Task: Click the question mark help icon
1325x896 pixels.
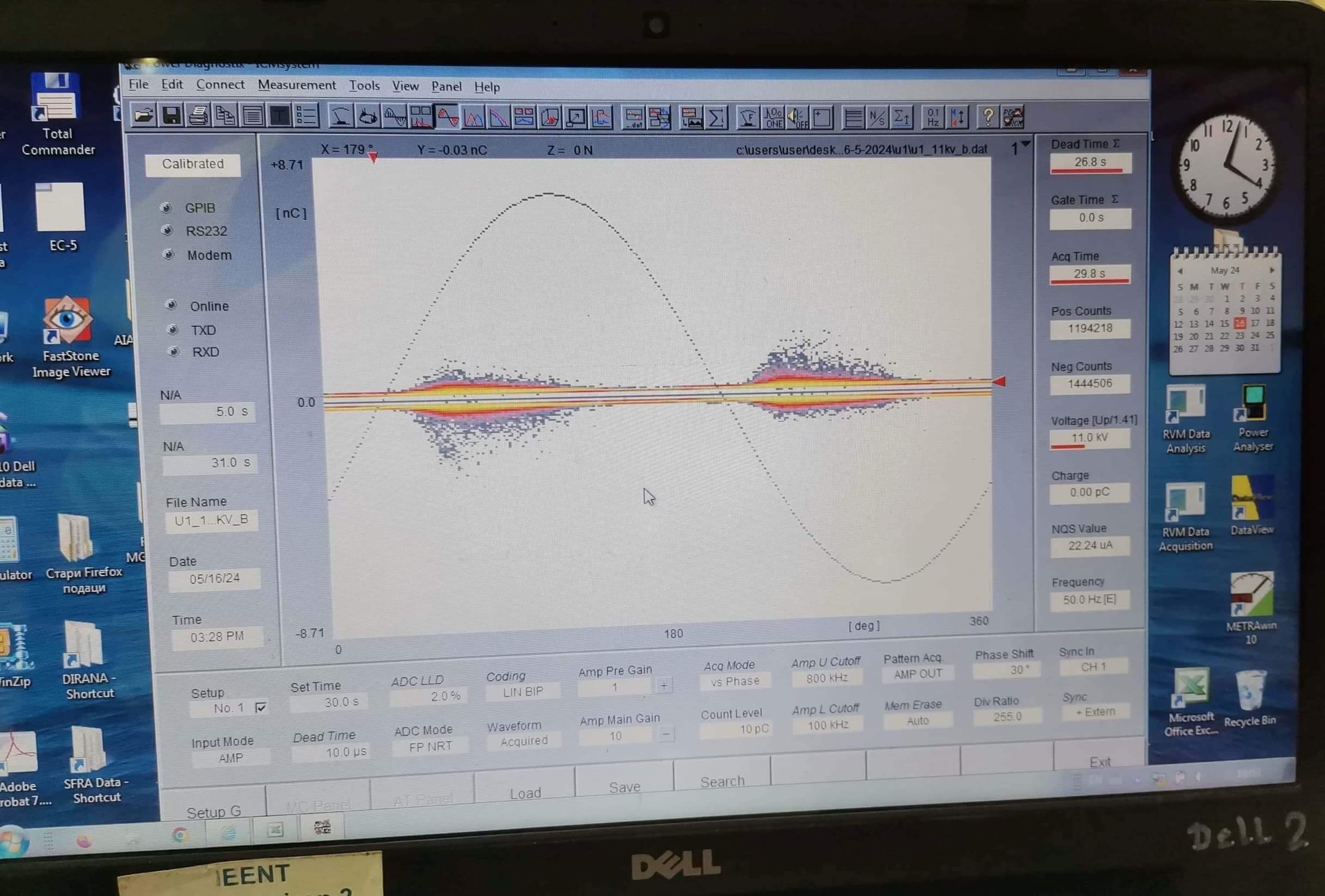Action: click(988, 118)
